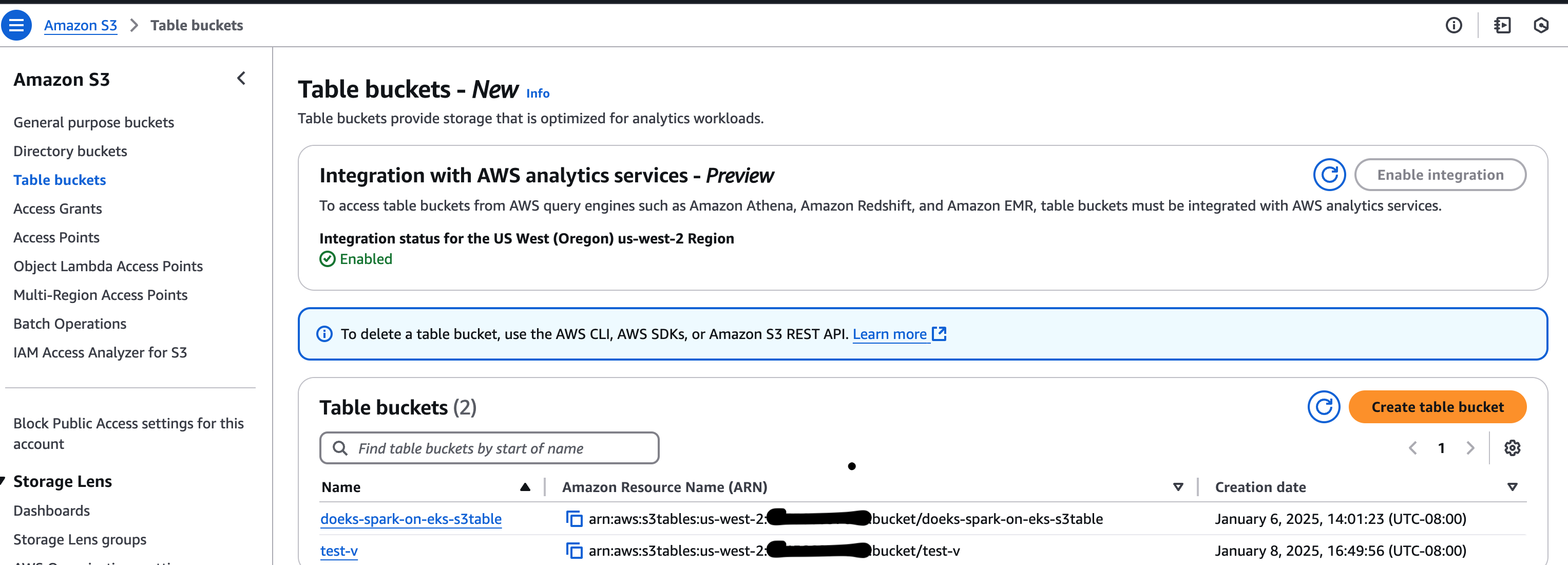This screenshot has height=565, width=1568.
Task: Open Batch Operations
Action: pos(70,323)
